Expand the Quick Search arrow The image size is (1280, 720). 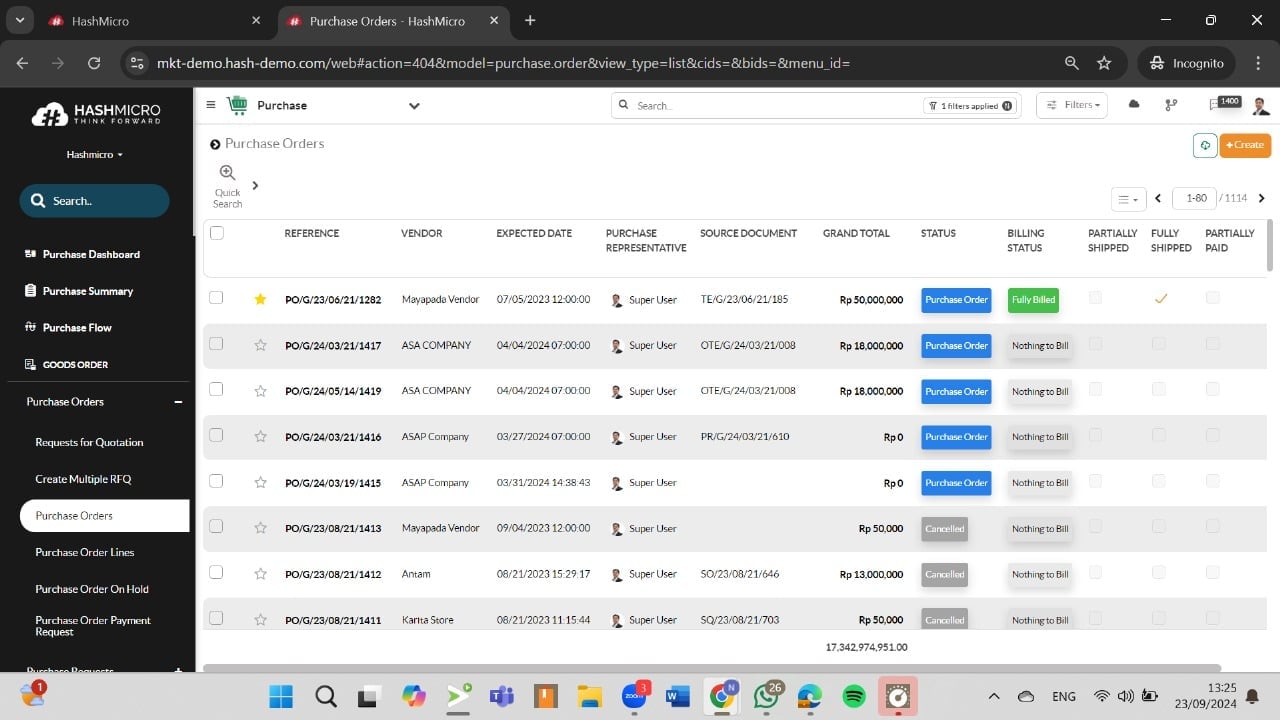255,185
